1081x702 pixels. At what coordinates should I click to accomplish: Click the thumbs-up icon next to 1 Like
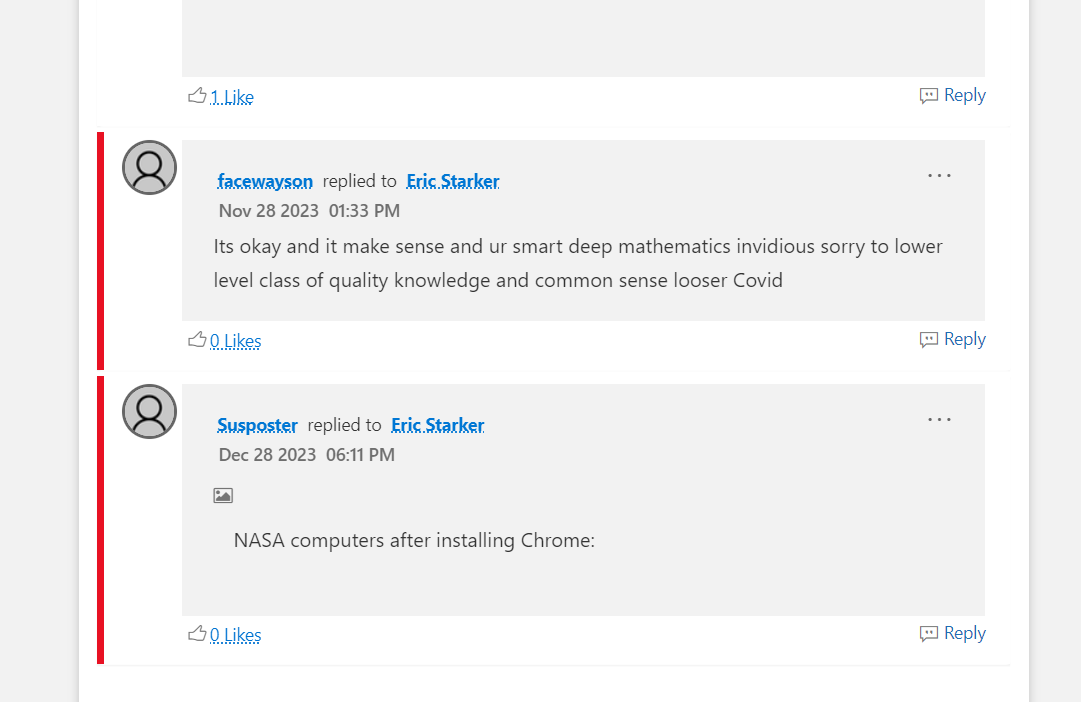[198, 95]
